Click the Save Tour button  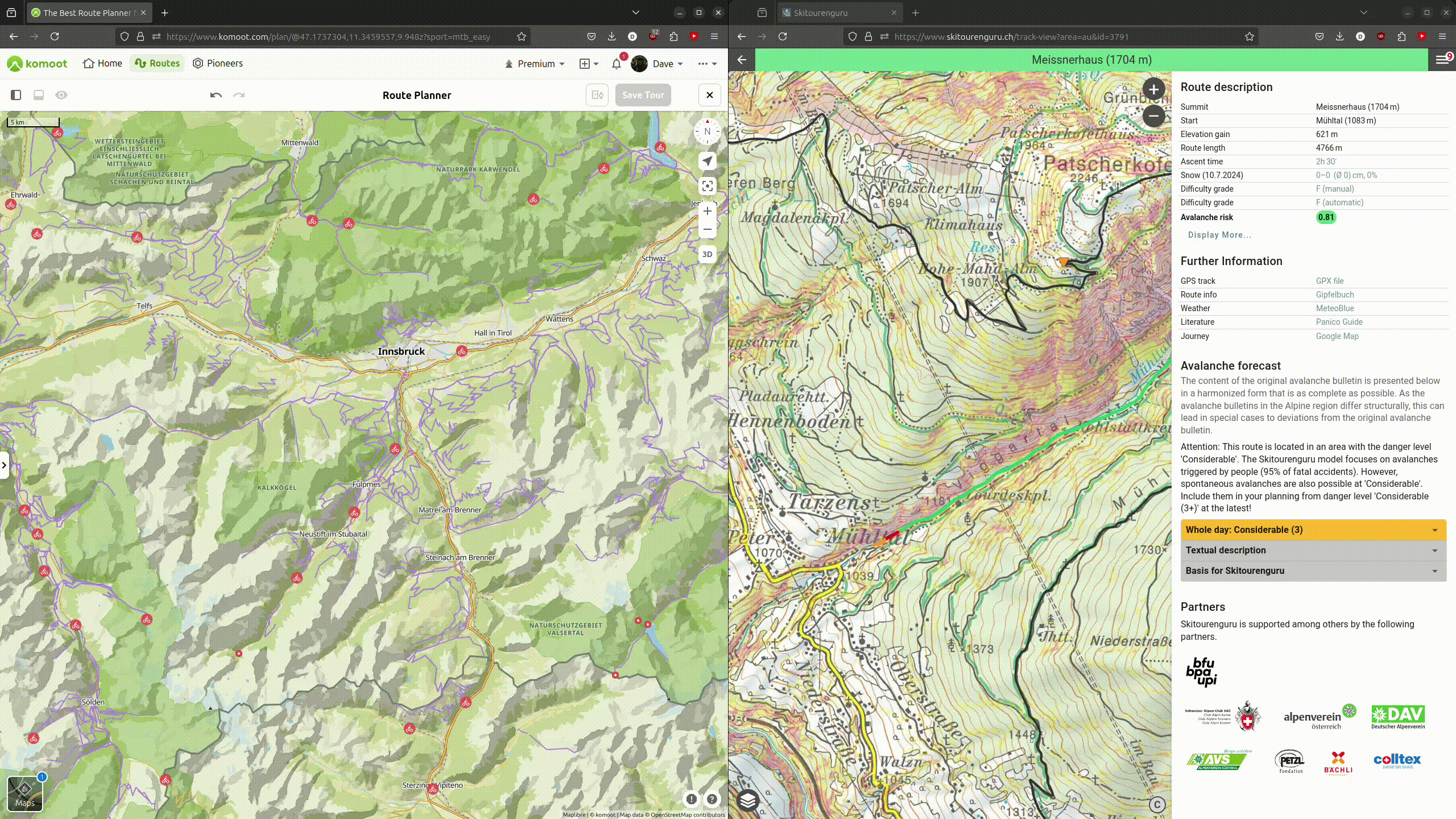643,95
